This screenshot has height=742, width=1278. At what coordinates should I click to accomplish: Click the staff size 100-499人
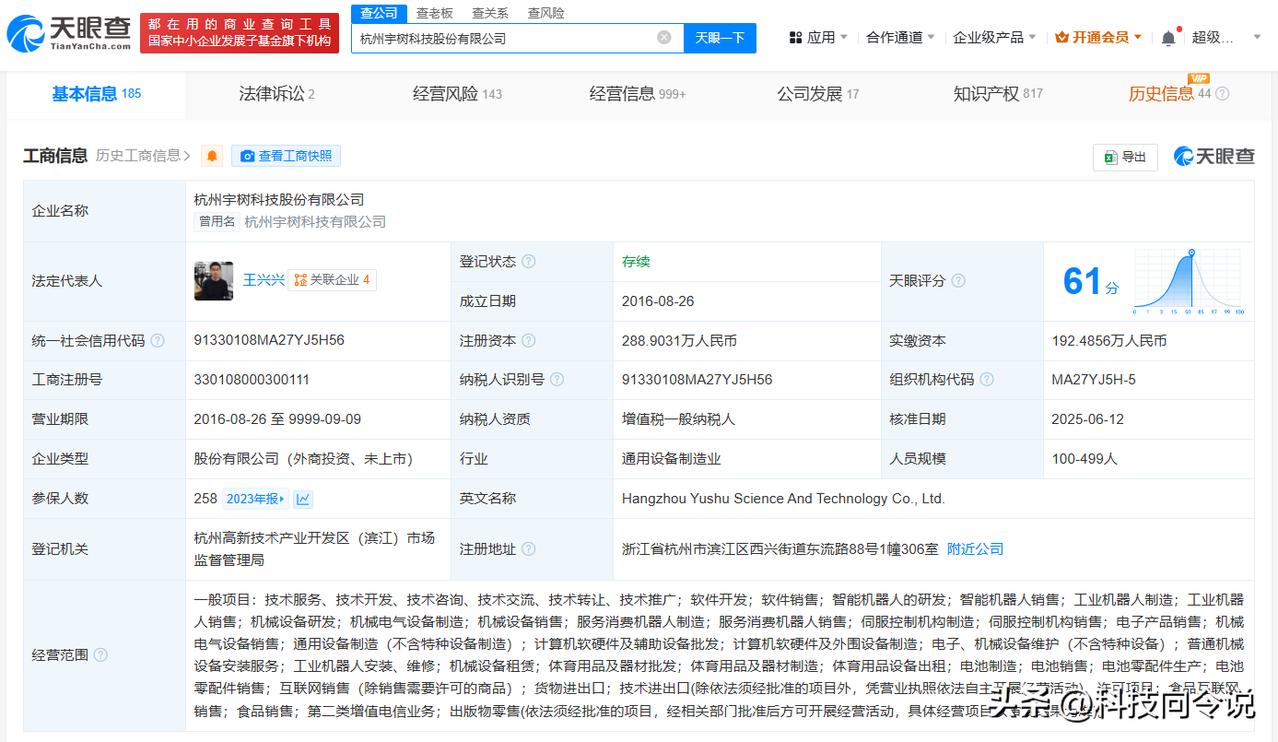click(1085, 458)
